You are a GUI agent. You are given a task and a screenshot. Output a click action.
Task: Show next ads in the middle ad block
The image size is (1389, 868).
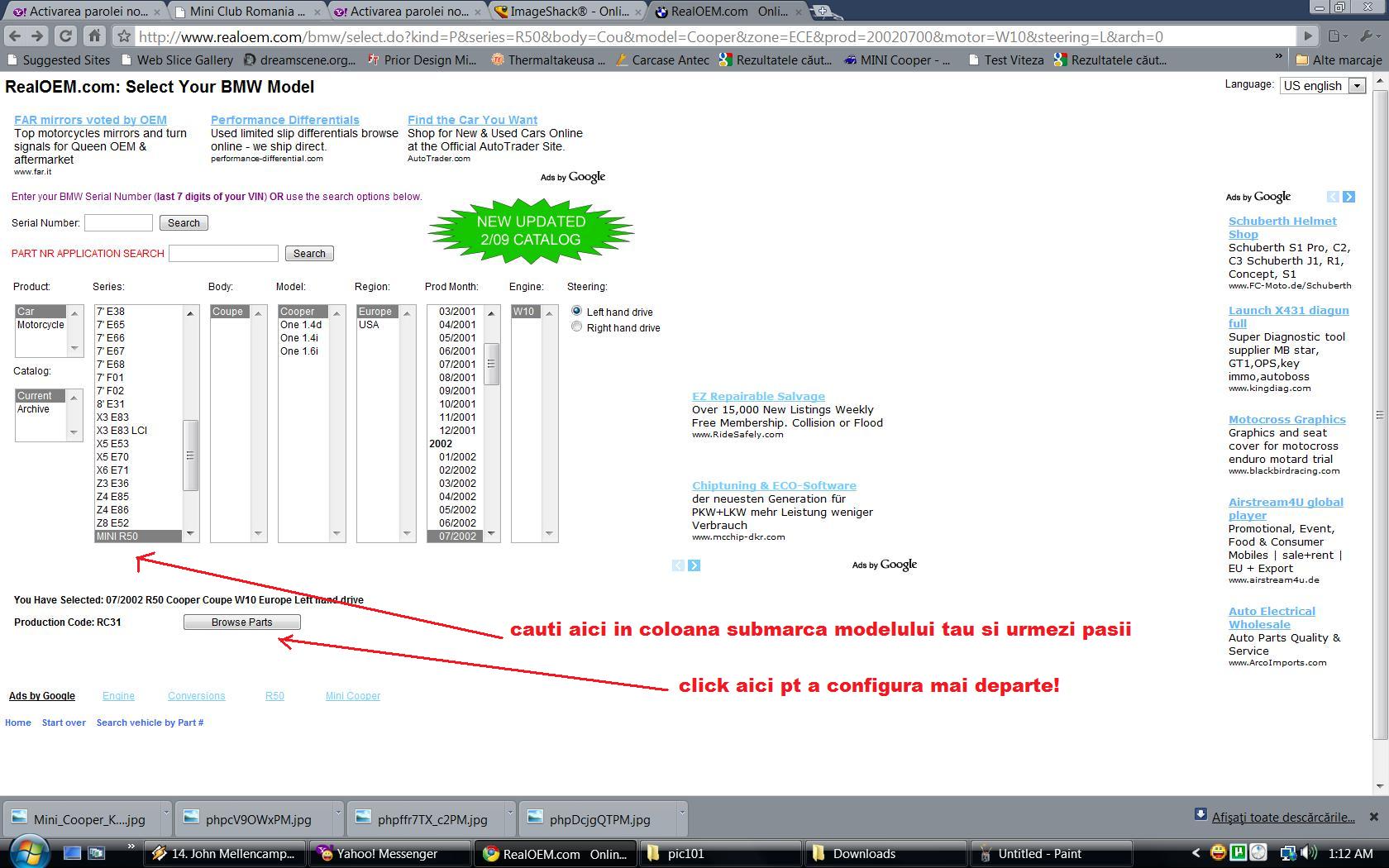click(x=694, y=565)
